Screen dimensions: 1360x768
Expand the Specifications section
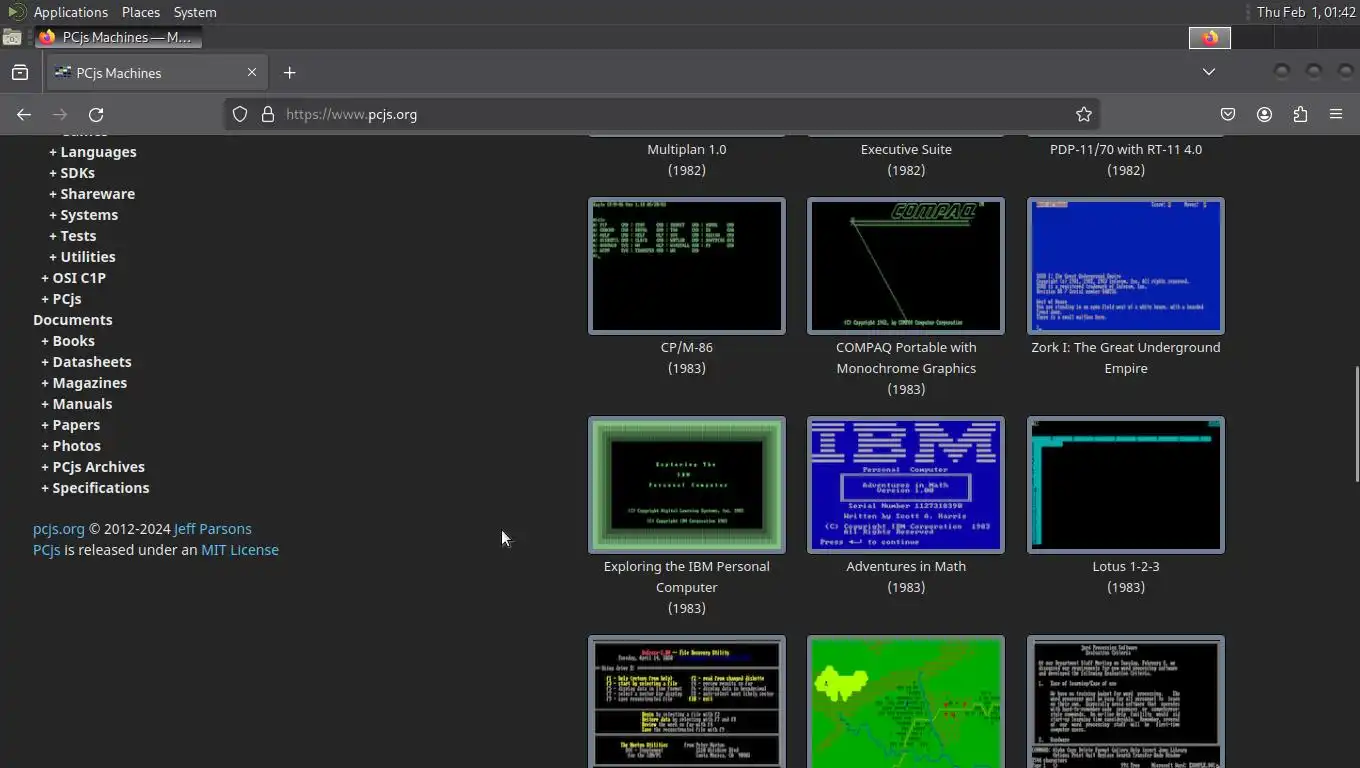[x=95, y=488]
